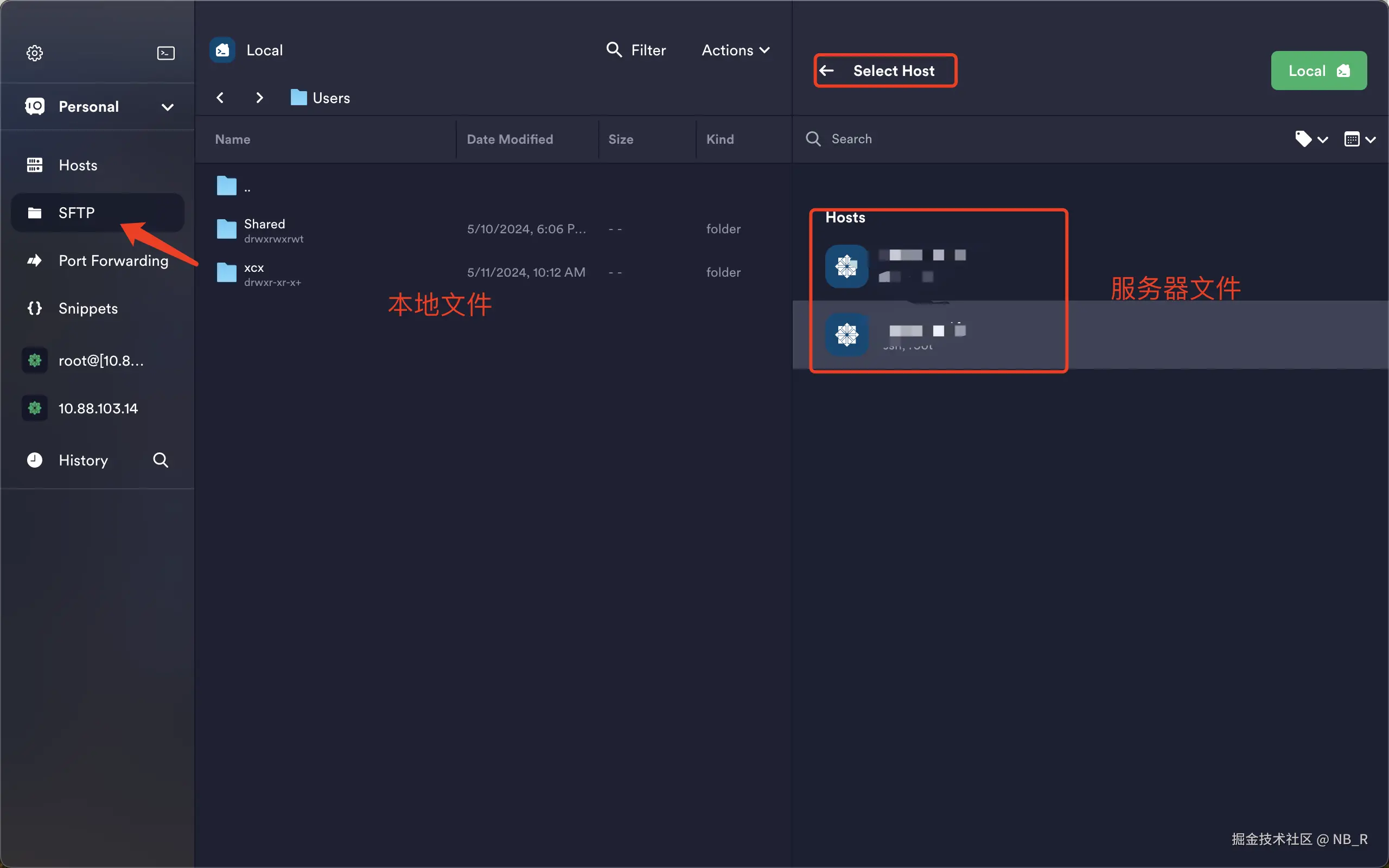Click the History search magnifier icon

161,460
